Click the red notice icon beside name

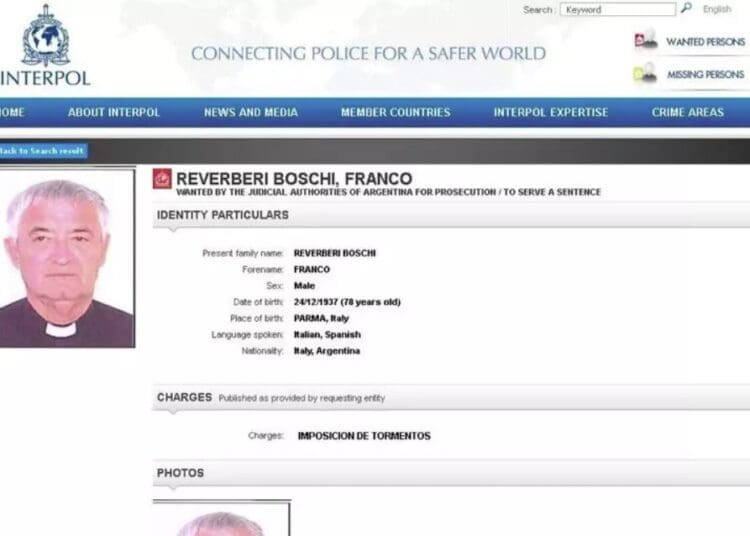(x=162, y=179)
